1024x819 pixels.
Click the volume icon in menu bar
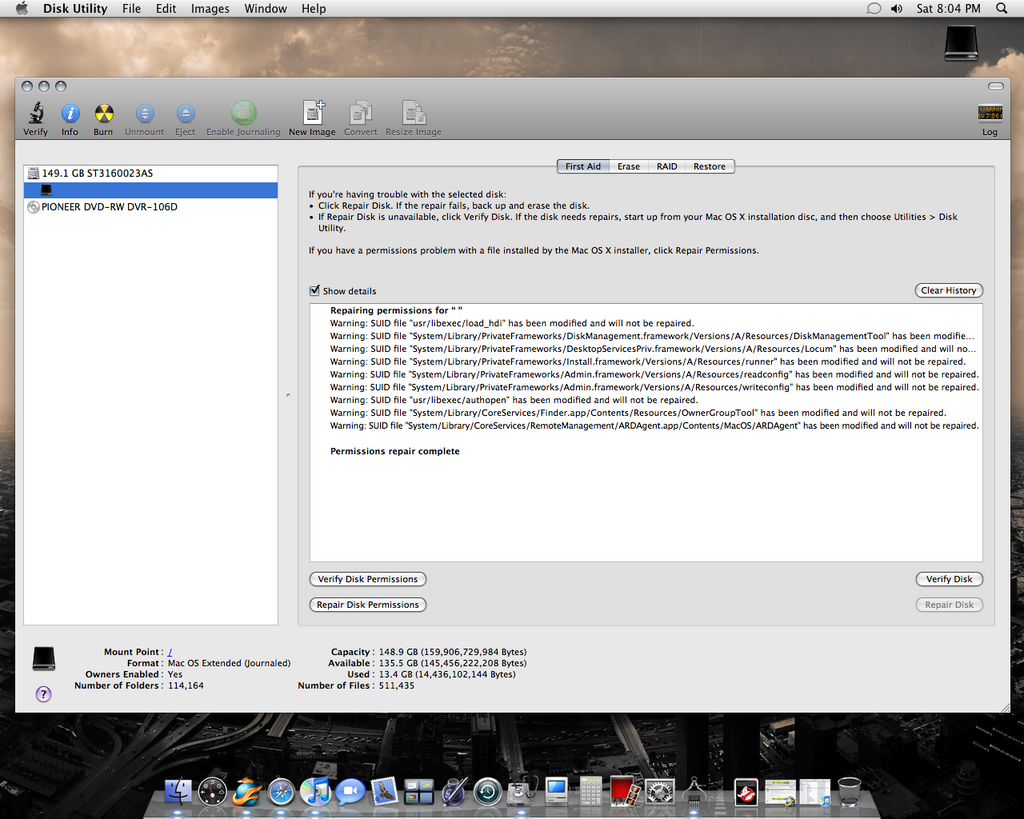[897, 8]
